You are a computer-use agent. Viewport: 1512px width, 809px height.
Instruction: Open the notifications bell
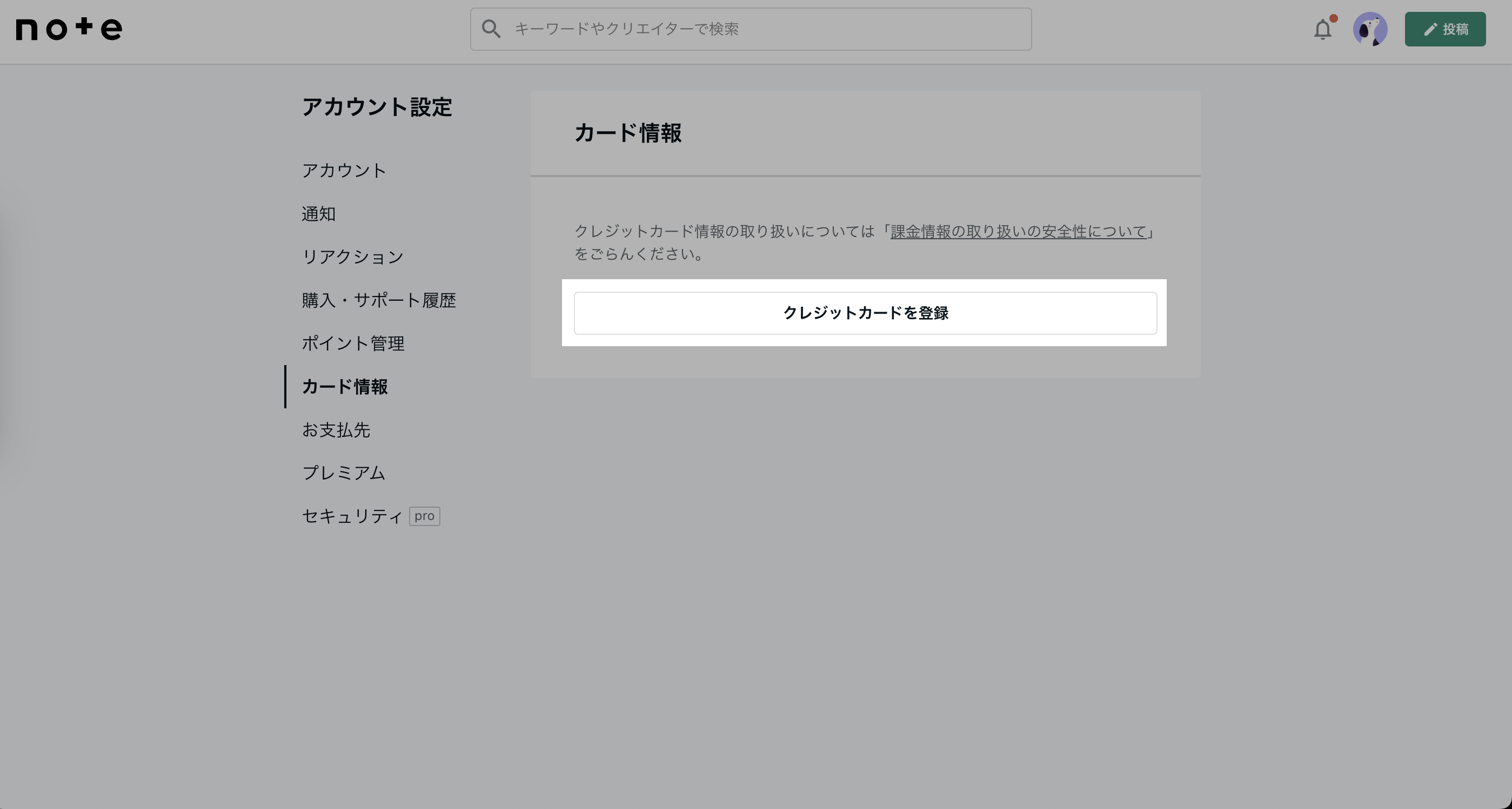click(x=1323, y=29)
